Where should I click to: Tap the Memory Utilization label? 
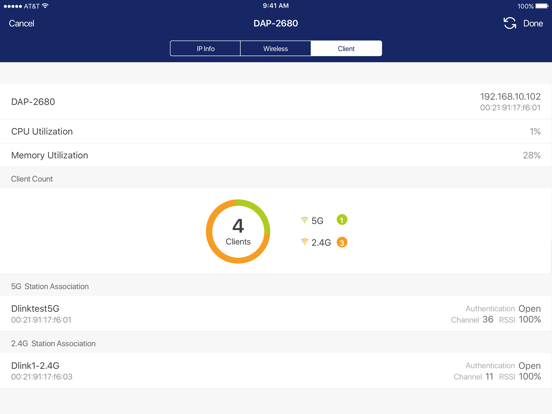[x=50, y=155]
